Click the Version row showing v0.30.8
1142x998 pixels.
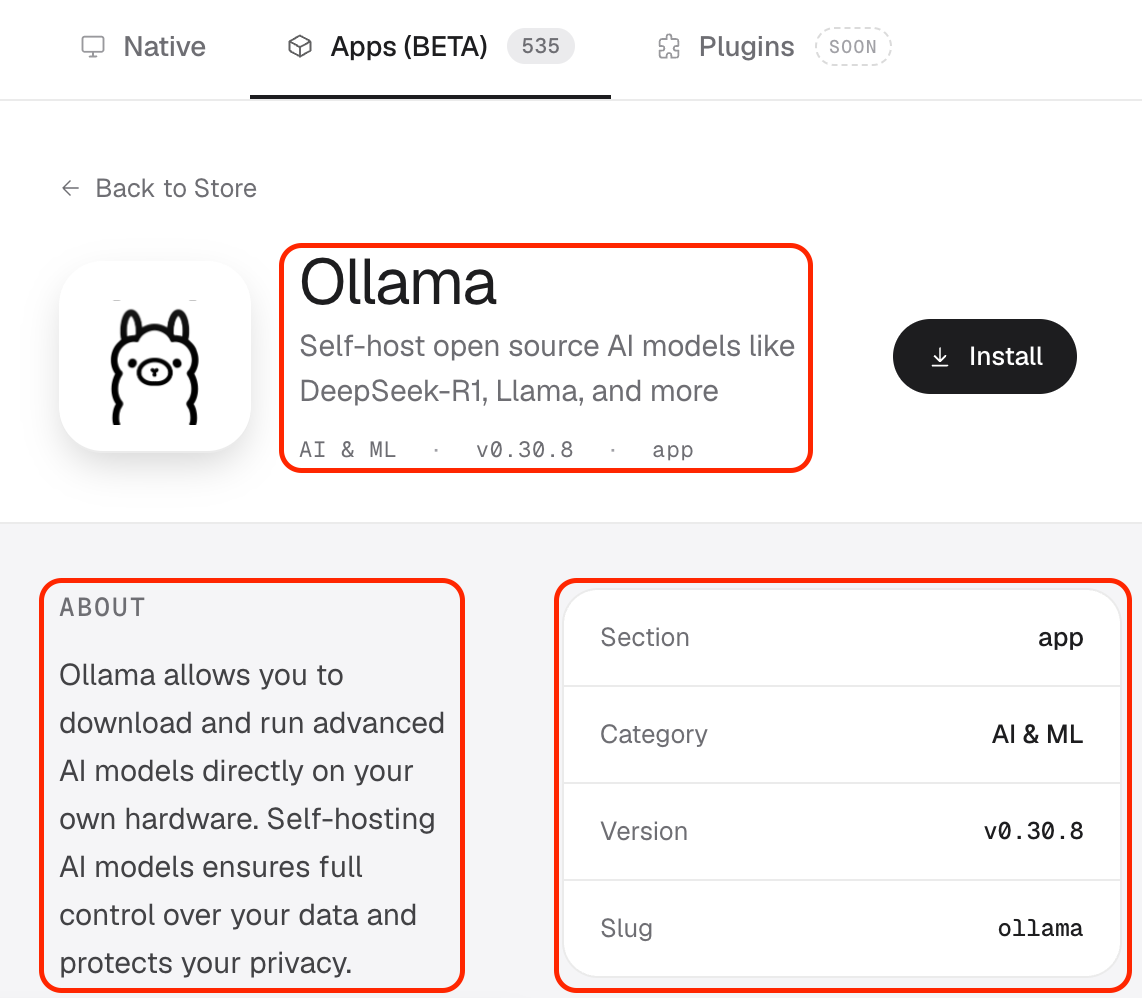tap(842, 831)
